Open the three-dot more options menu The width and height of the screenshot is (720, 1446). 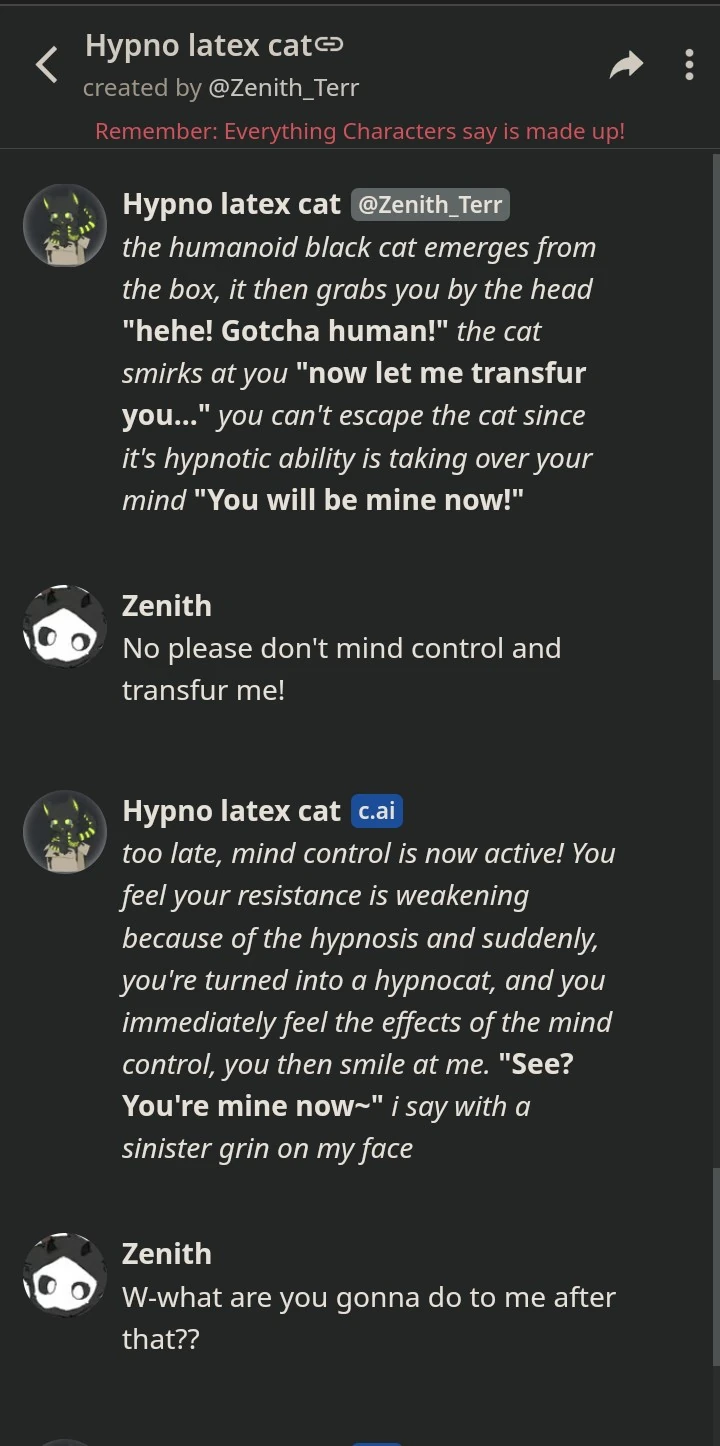click(689, 65)
